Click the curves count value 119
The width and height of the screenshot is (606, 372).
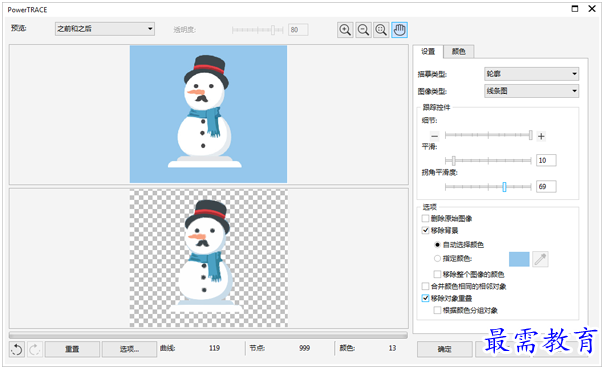pos(214,348)
